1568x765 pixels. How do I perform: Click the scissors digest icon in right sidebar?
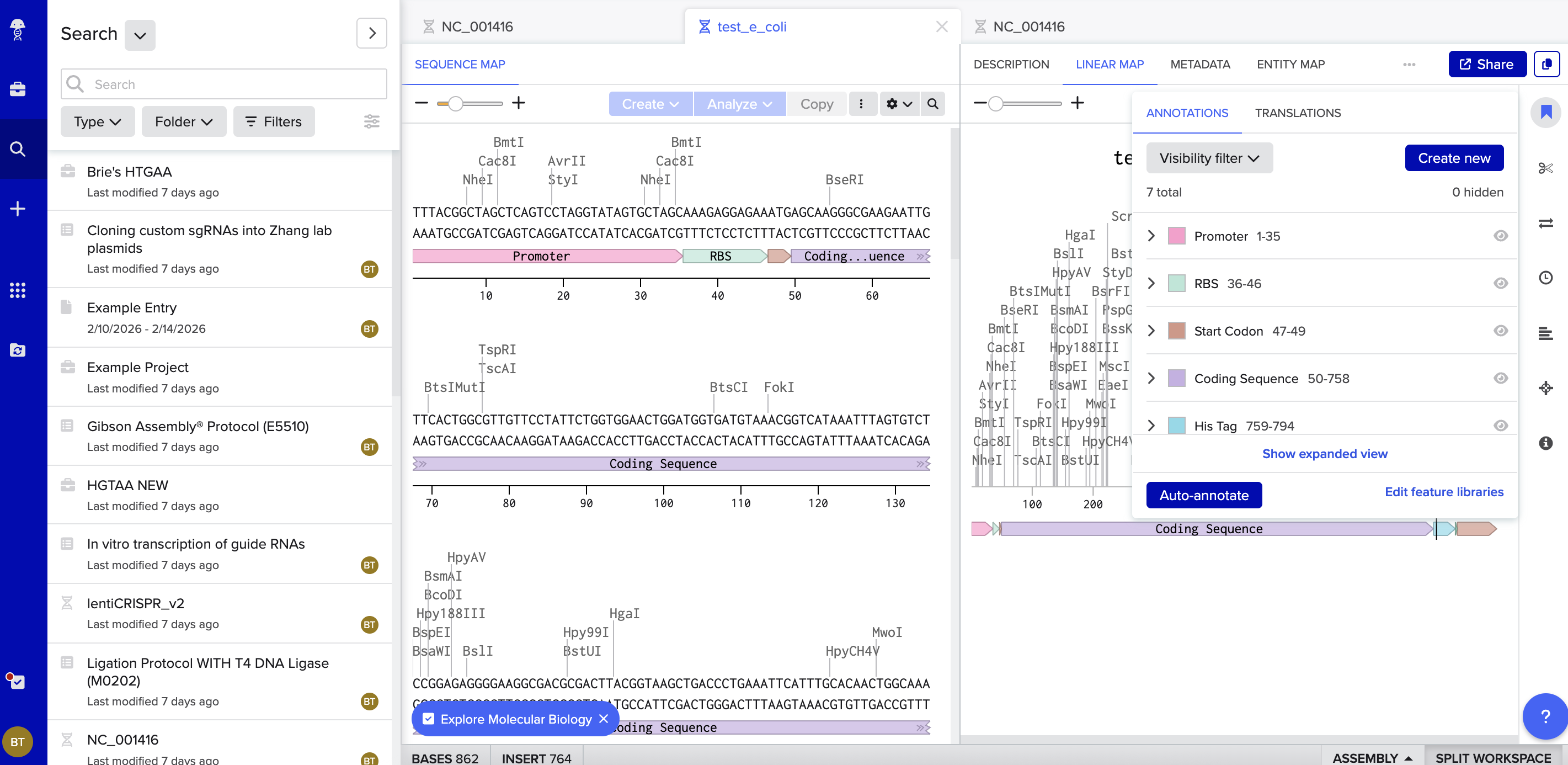point(1545,168)
